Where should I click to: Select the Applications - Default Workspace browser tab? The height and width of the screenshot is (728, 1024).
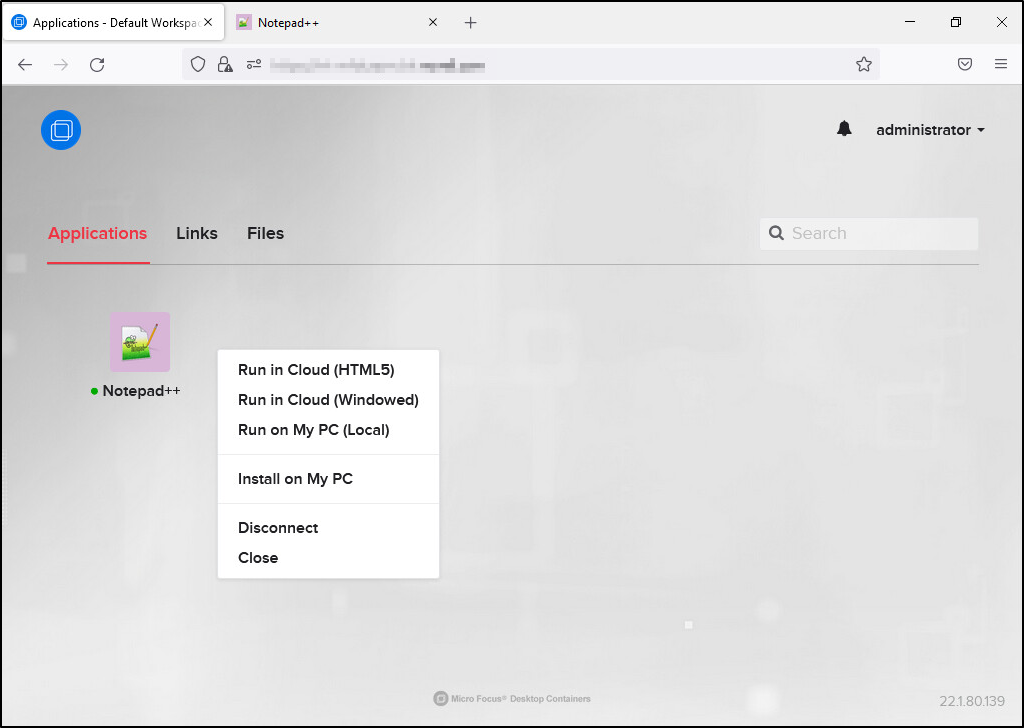click(x=114, y=23)
